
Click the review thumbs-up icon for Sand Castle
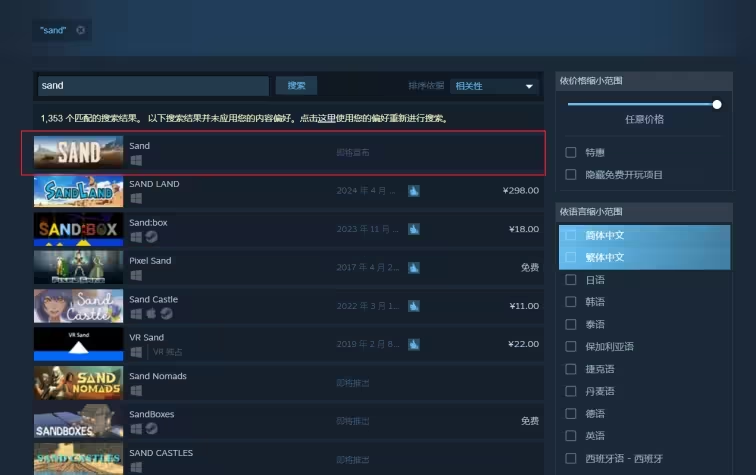414,306
